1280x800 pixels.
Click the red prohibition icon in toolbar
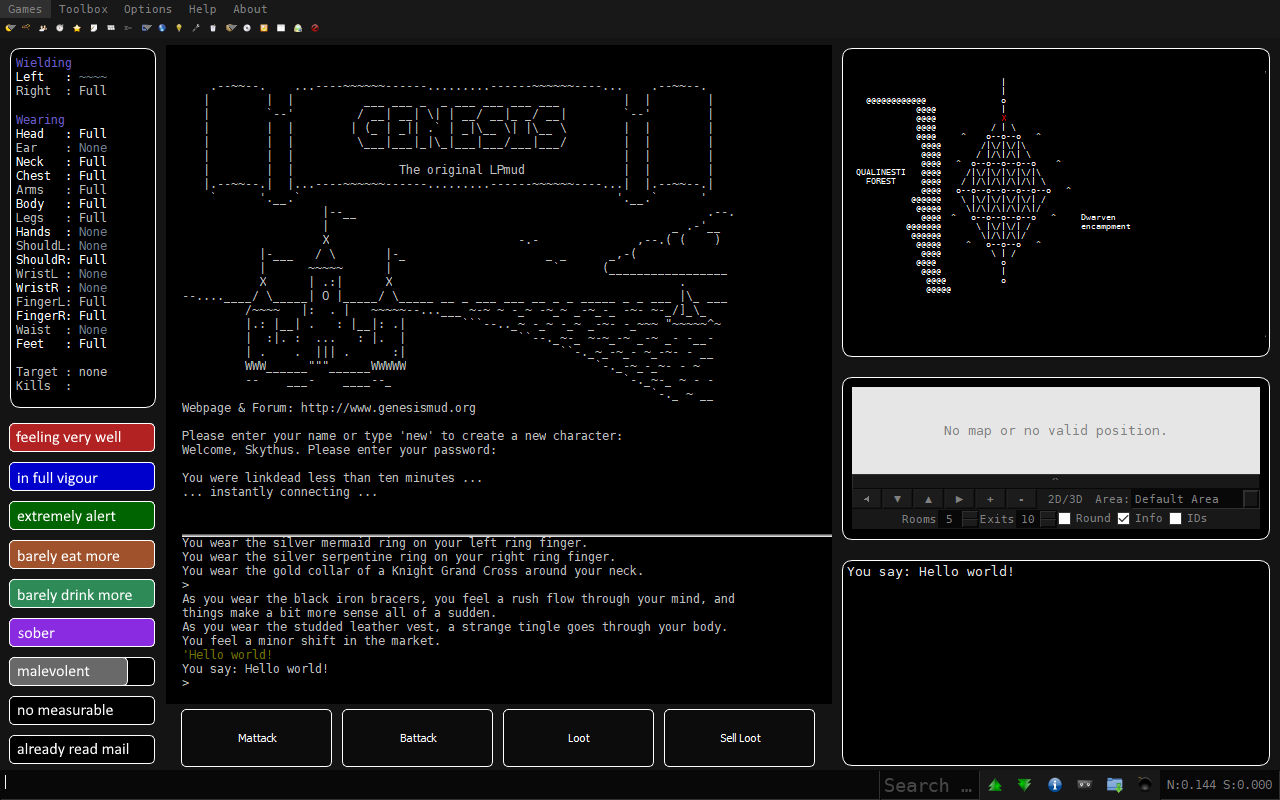[x=315, y=28]
